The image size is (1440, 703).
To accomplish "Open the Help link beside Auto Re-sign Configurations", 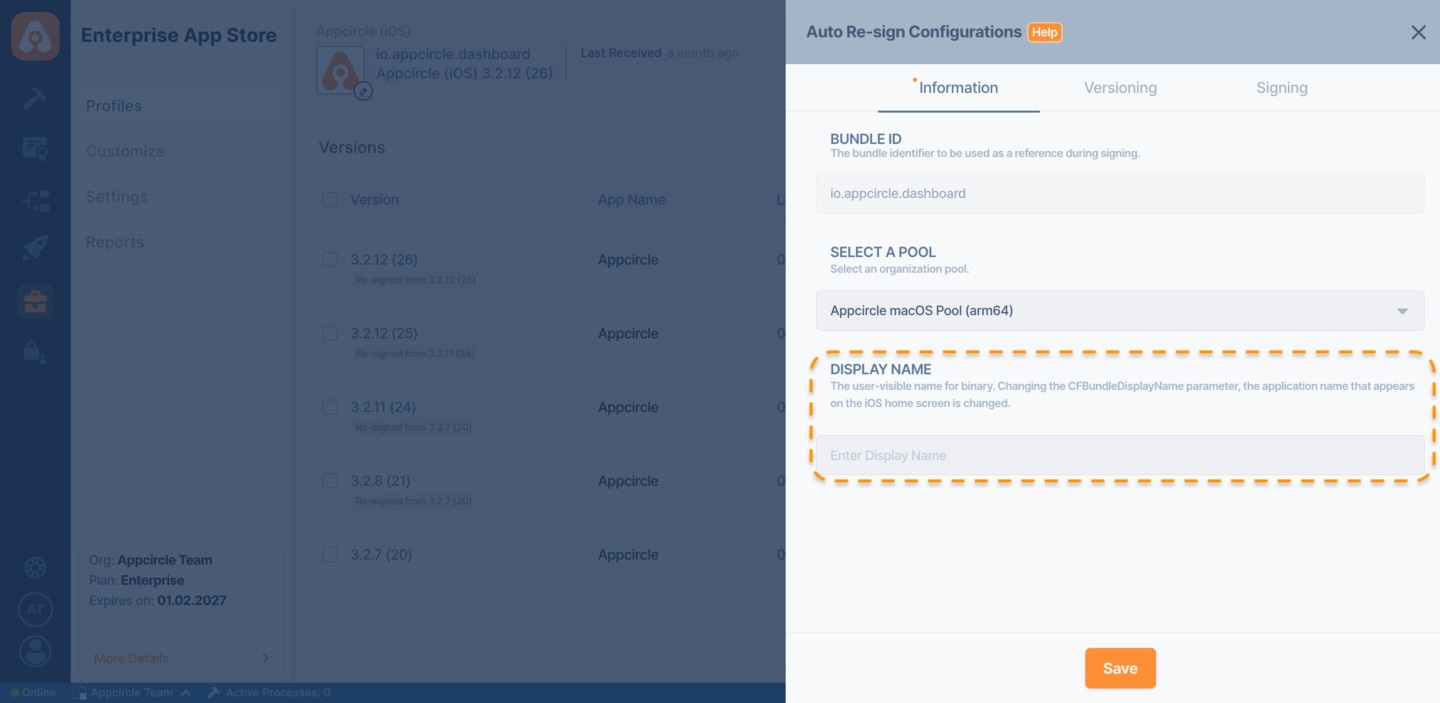I will 1044,31.
